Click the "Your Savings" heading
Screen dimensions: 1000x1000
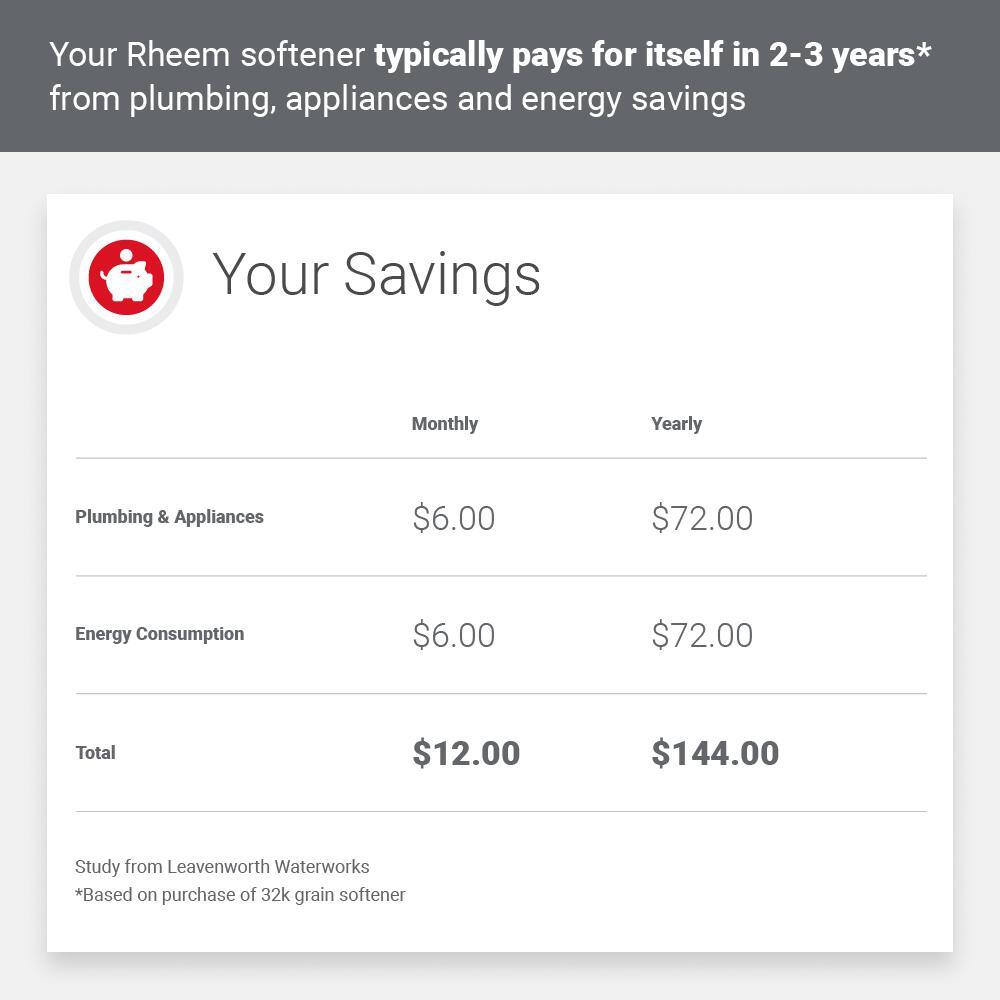pyautogui.click(x=376, y=275)
